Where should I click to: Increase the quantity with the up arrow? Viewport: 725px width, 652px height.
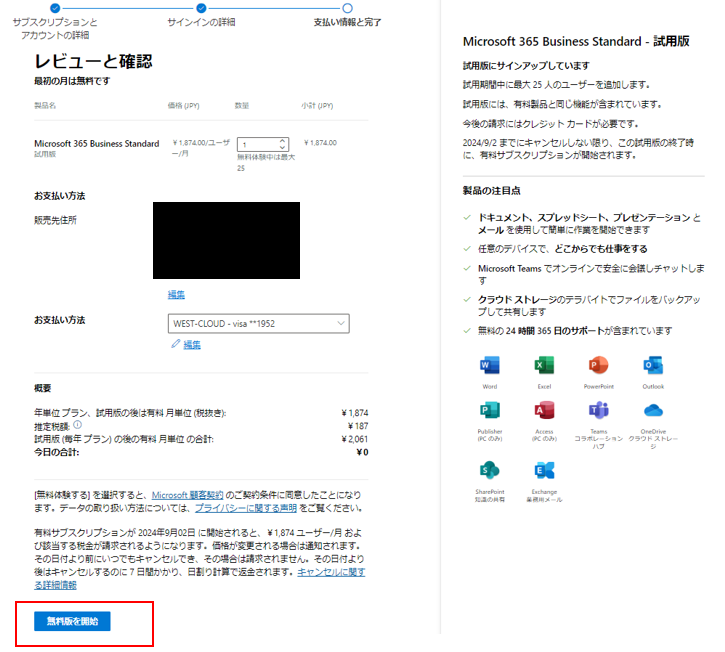(282, 141)
